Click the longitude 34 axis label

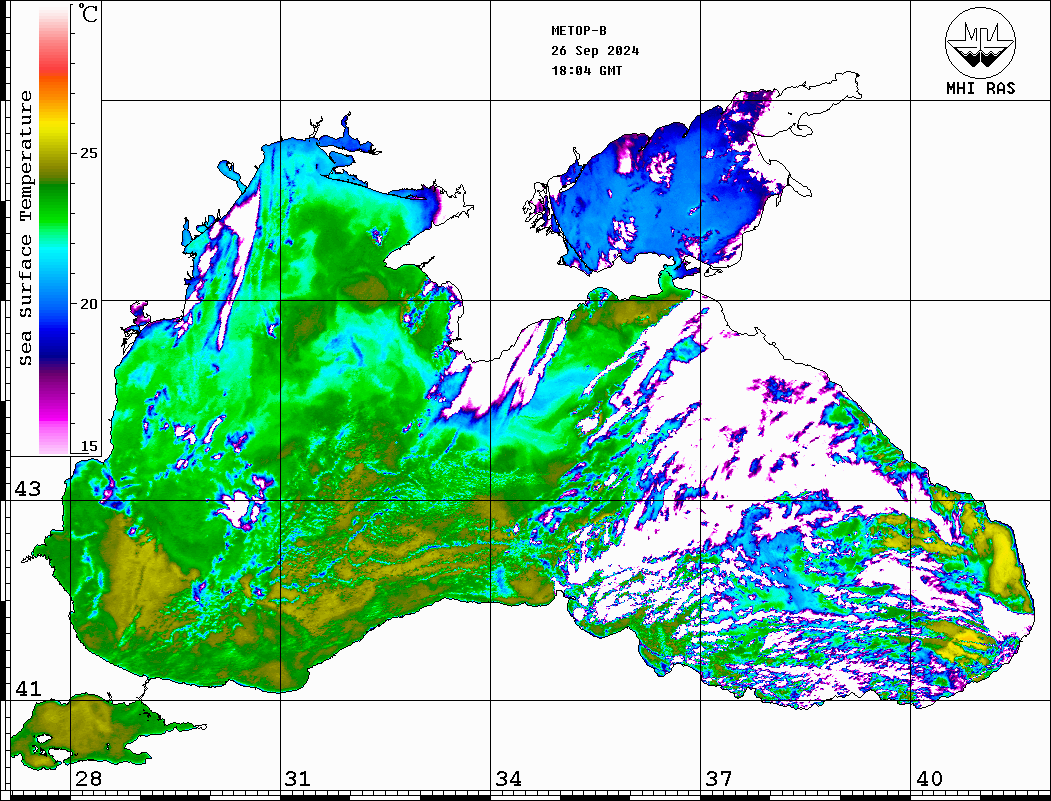click(x=508, y=779)
